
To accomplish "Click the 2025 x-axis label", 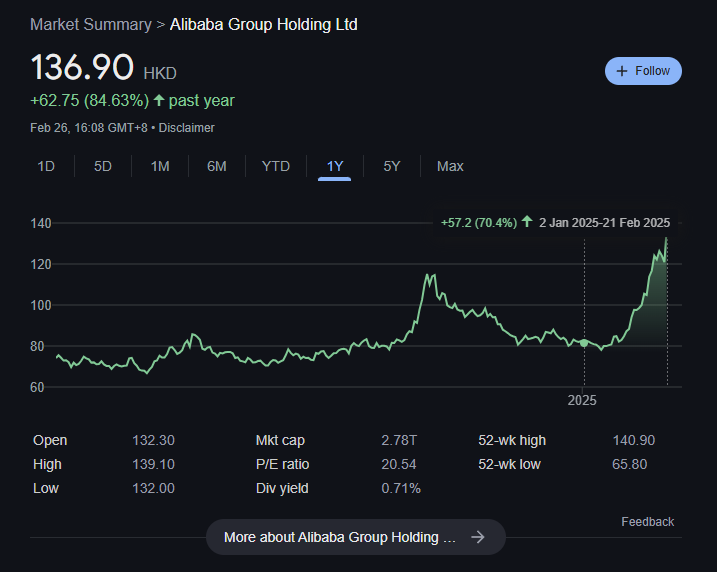I will click(x=582, y=401).
